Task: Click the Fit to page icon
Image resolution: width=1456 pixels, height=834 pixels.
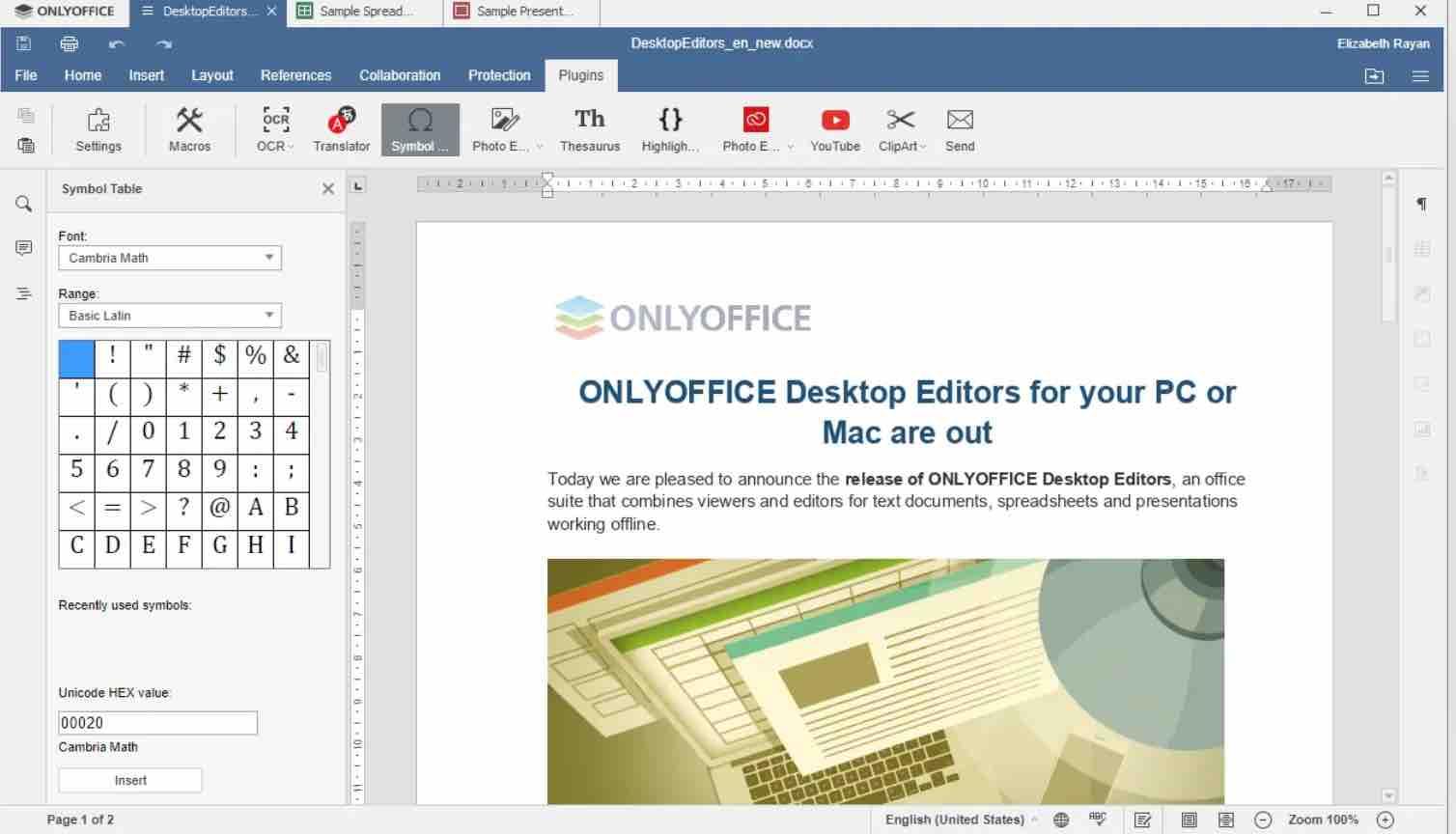Action: pos(1190,820)
